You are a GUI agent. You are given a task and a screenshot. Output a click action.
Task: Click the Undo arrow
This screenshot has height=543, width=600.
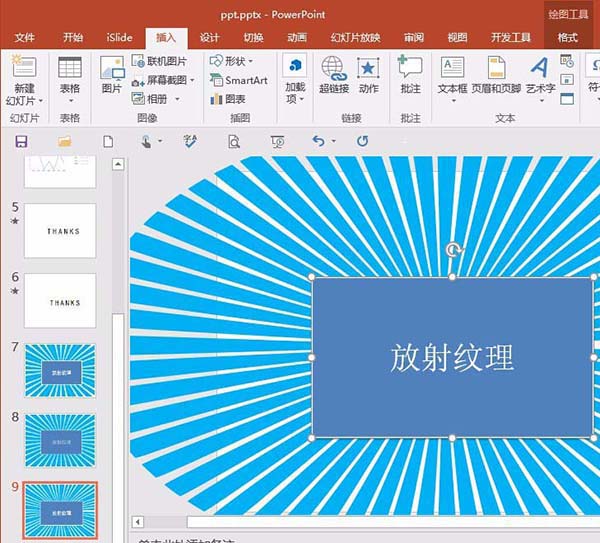point(318,142)
